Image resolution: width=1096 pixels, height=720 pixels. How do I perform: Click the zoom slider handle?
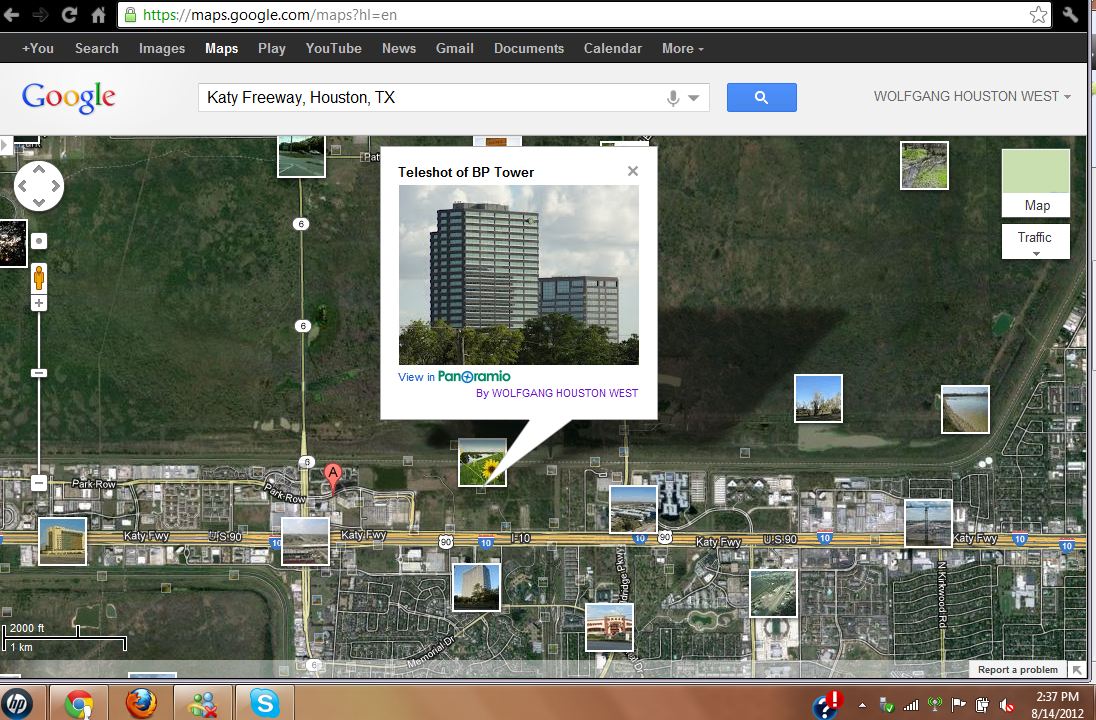click(x=39, y=373)
